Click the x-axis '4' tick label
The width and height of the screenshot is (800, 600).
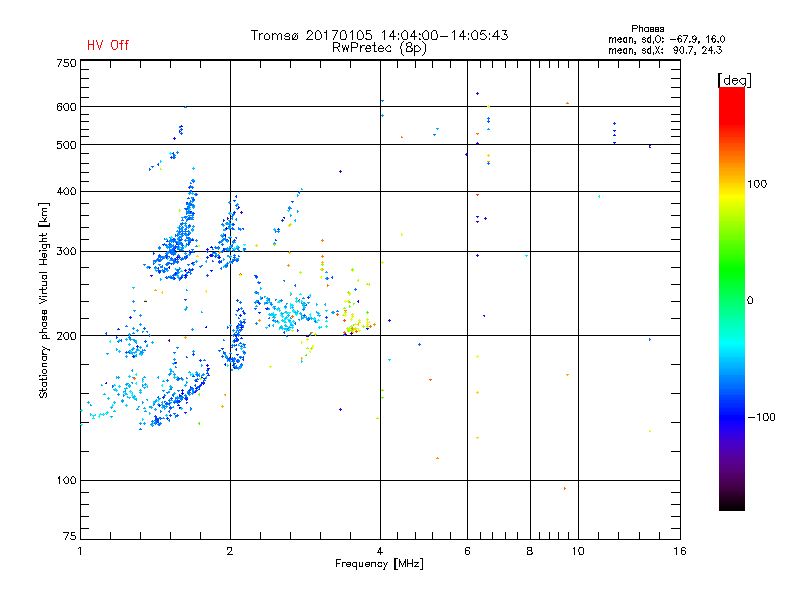coord(380,551)
